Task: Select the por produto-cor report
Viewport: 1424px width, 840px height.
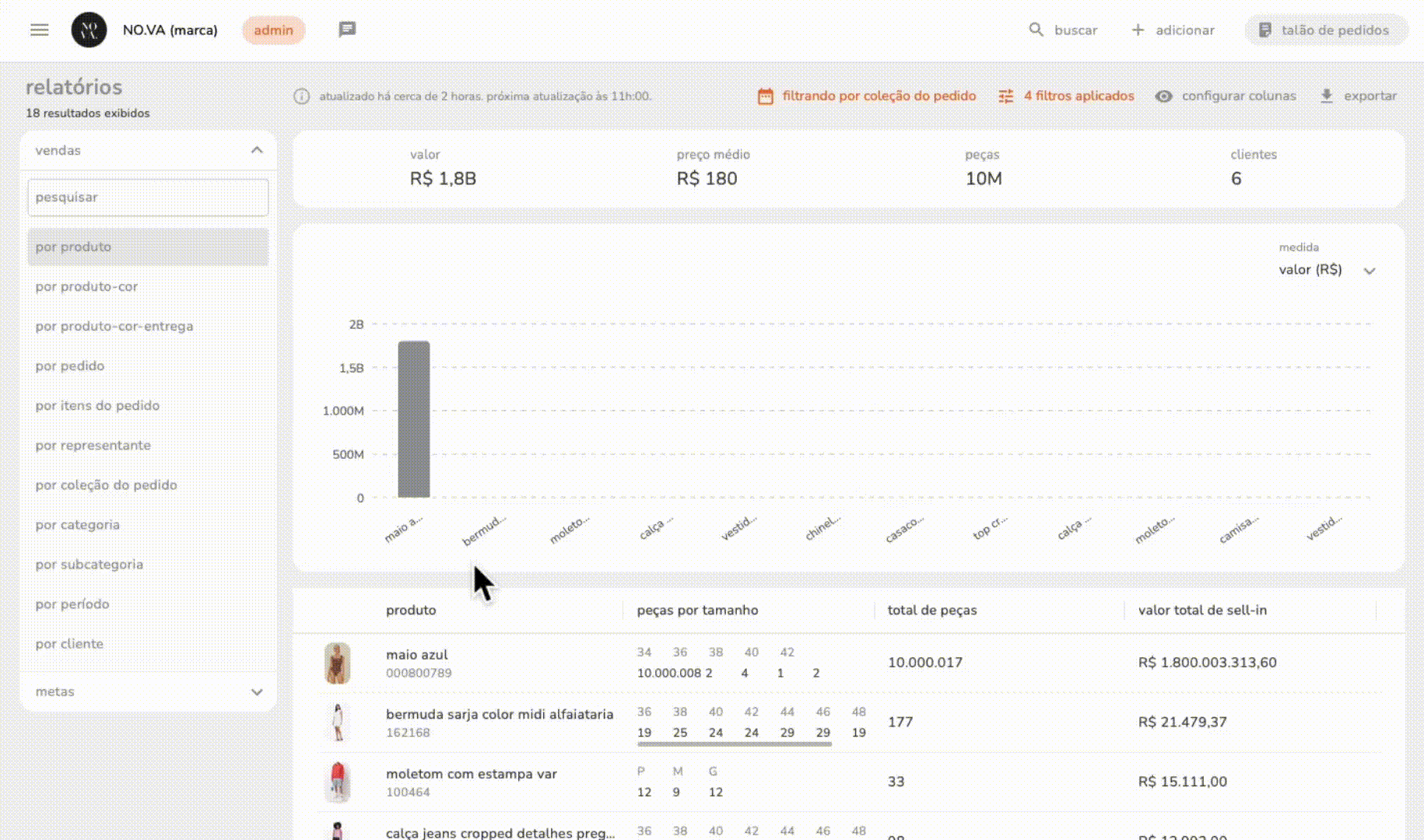Action: click(x=86, y=286)
